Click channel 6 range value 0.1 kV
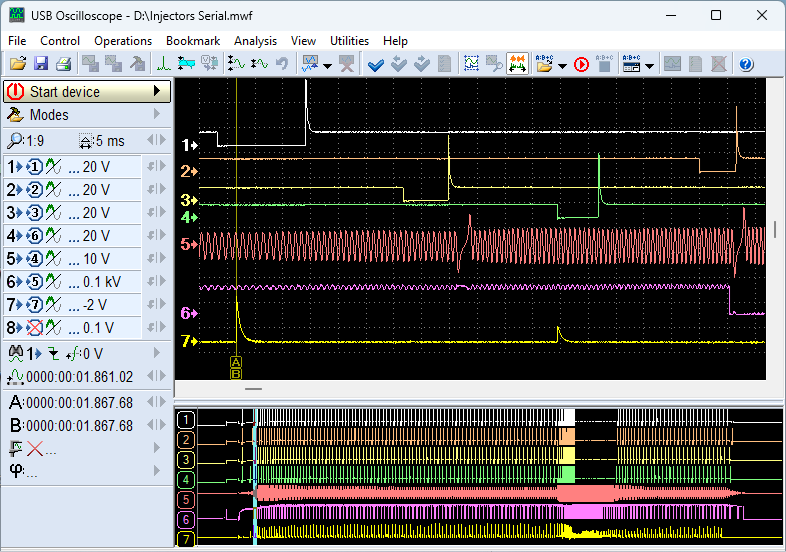This screenshot has width=786, height=552. 102,282
